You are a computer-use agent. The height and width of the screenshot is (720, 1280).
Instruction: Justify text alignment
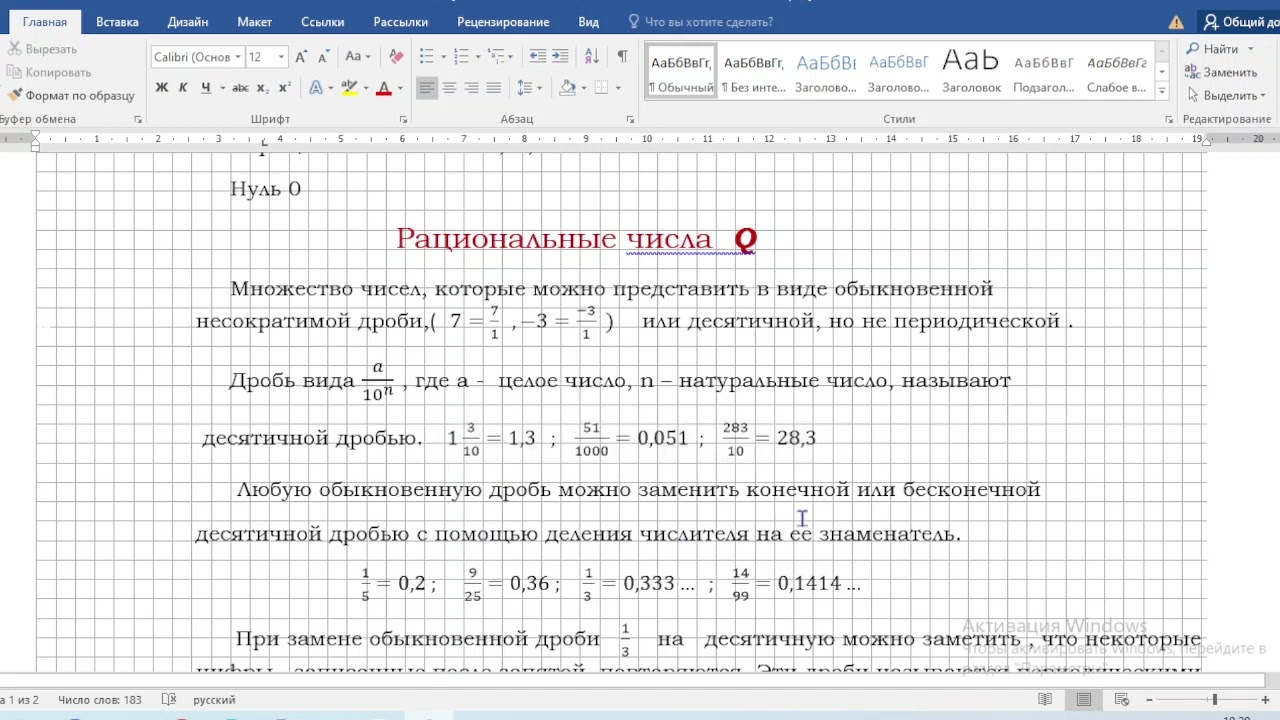[x=493, y=88]
